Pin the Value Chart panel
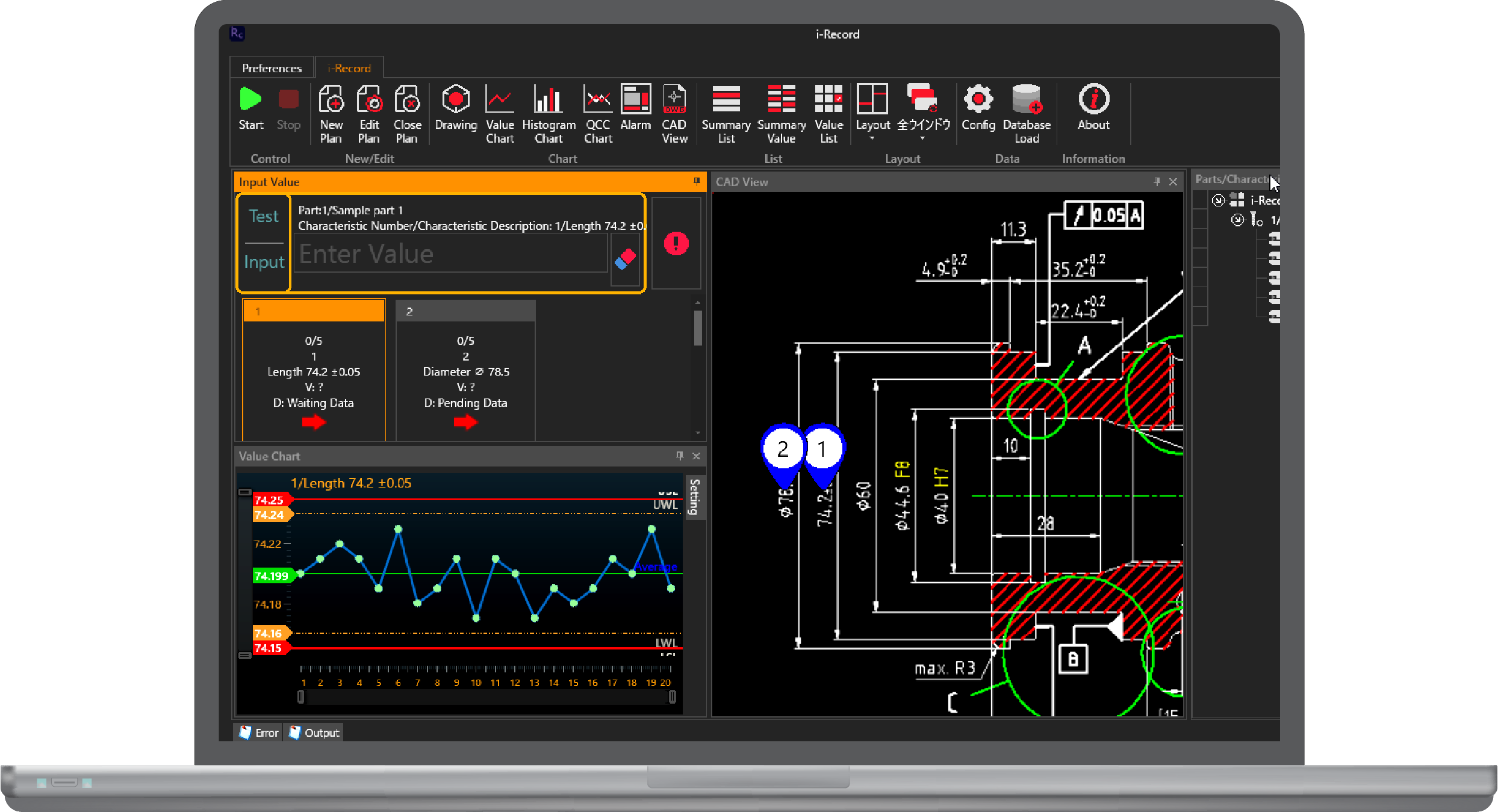The image size is (1498, 812). pyautogui.click(x=680, y=456)
